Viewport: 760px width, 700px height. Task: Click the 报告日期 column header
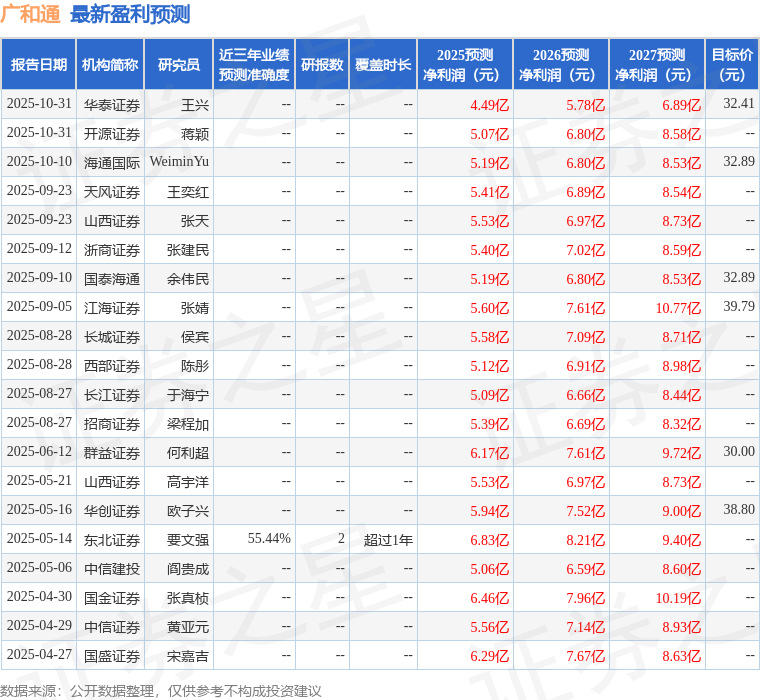(x=38, y=64)
